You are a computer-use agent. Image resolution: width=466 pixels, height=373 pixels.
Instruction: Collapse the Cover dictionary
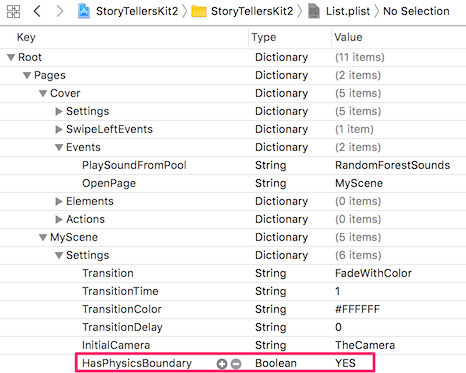click(x=43, y=93)
